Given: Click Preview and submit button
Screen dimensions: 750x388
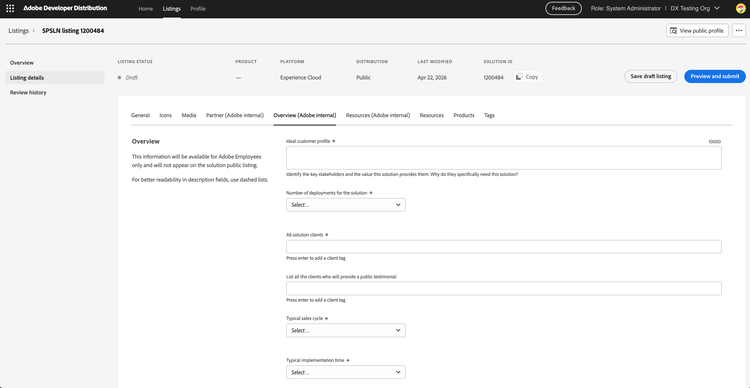Looking at the screenshot, I should click(715, 77).
